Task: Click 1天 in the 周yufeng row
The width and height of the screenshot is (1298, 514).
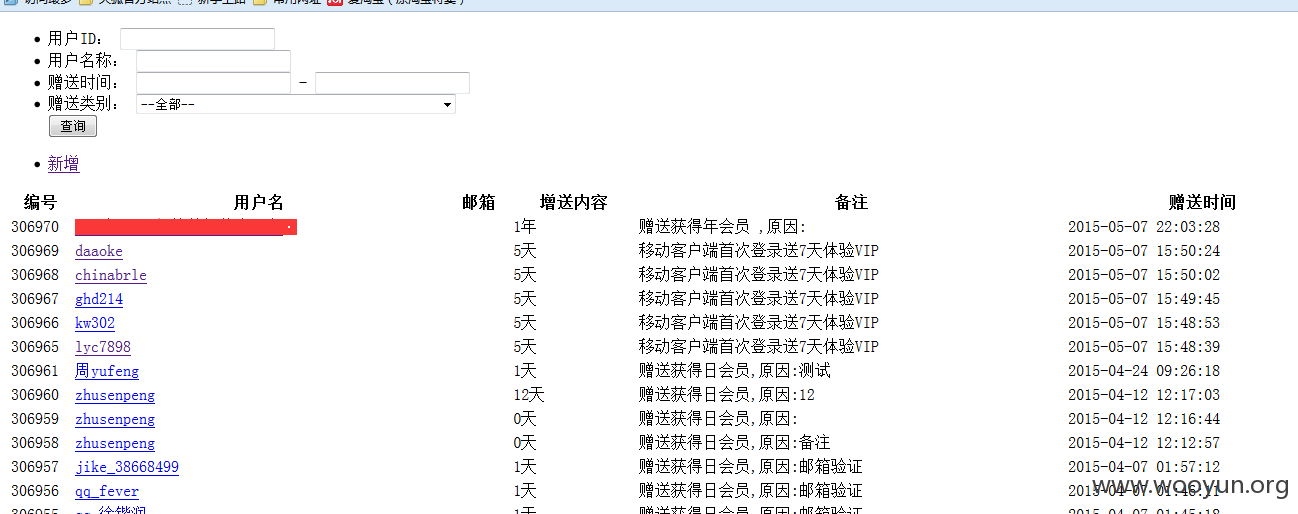Action: [525, 371]
